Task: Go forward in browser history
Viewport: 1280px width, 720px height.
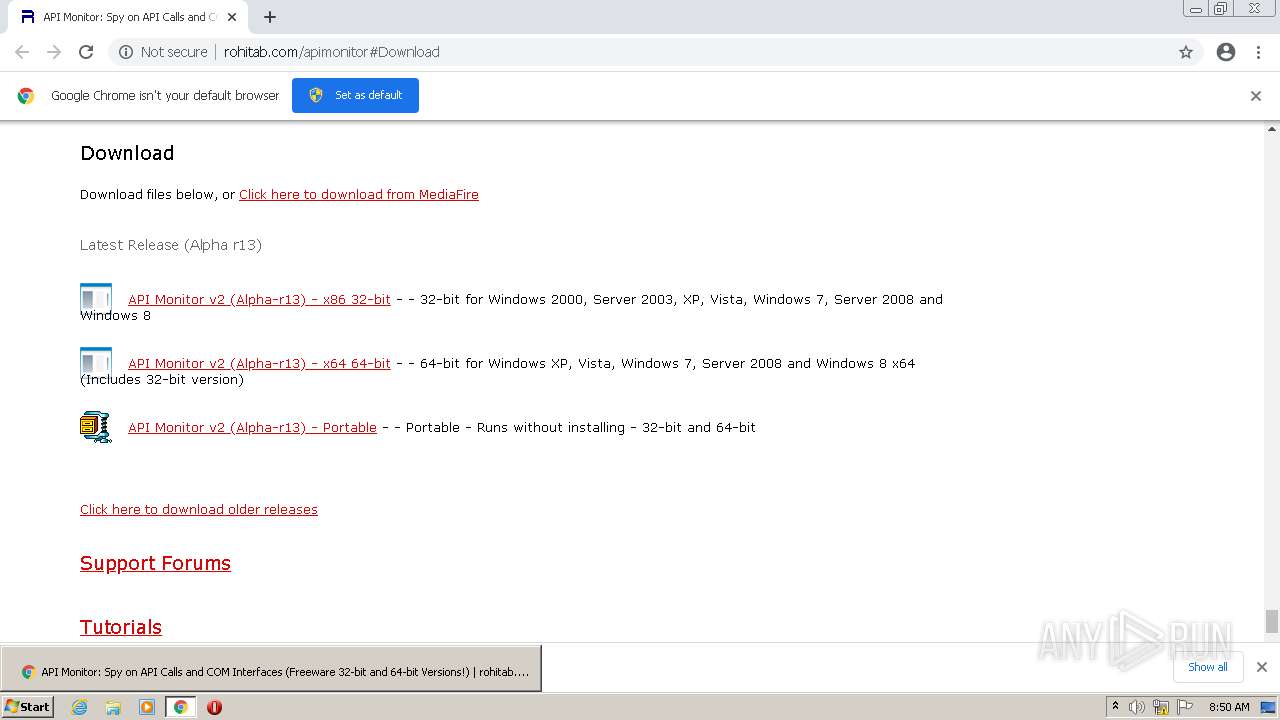Action: coord(54,52)
